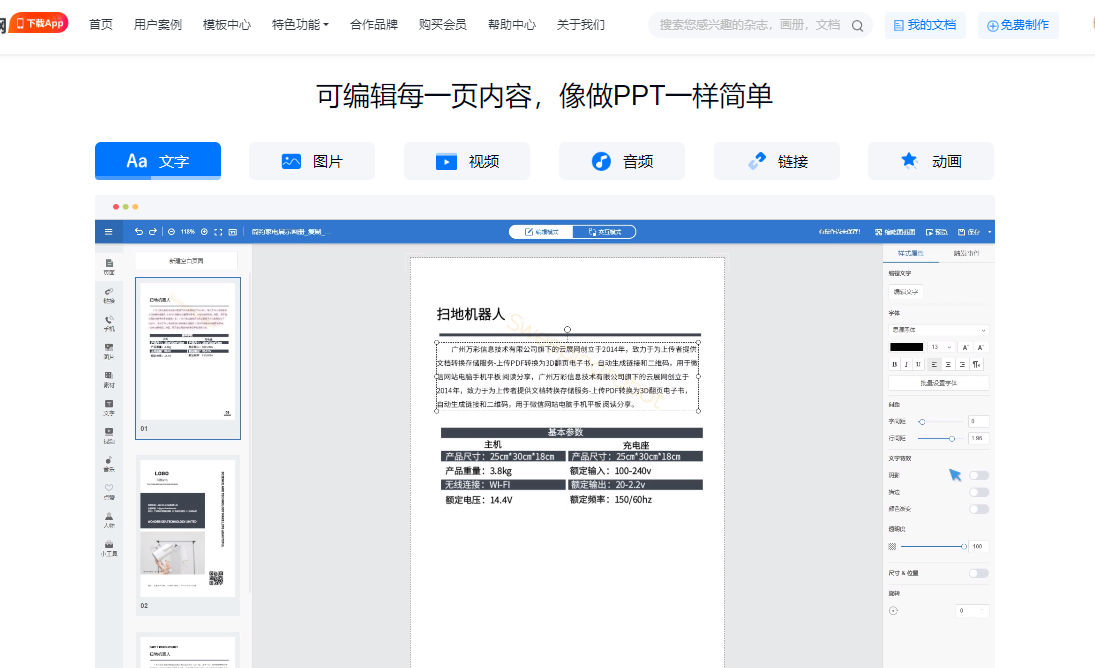1095x668 pixels.
Task: Click the redo icon next to undo
Action: click(152, 231)
